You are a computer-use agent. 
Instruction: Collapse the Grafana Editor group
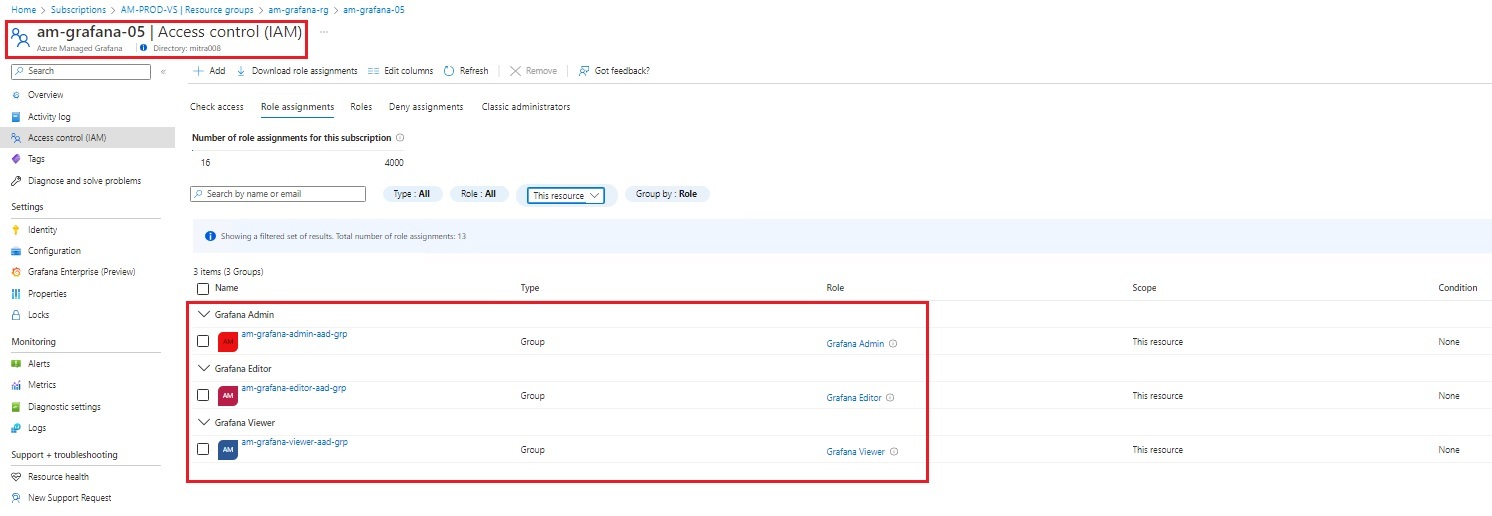click(x=204, y=369)
